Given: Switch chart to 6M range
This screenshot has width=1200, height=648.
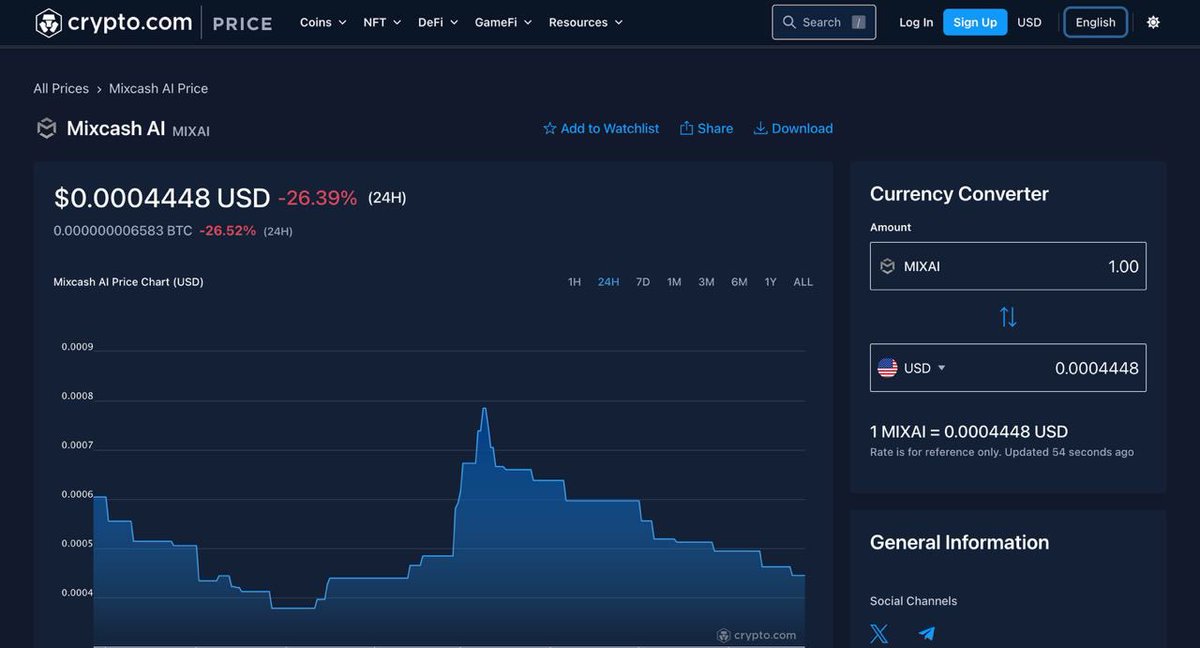Looking at the screenshot, I should pos(739,282).
